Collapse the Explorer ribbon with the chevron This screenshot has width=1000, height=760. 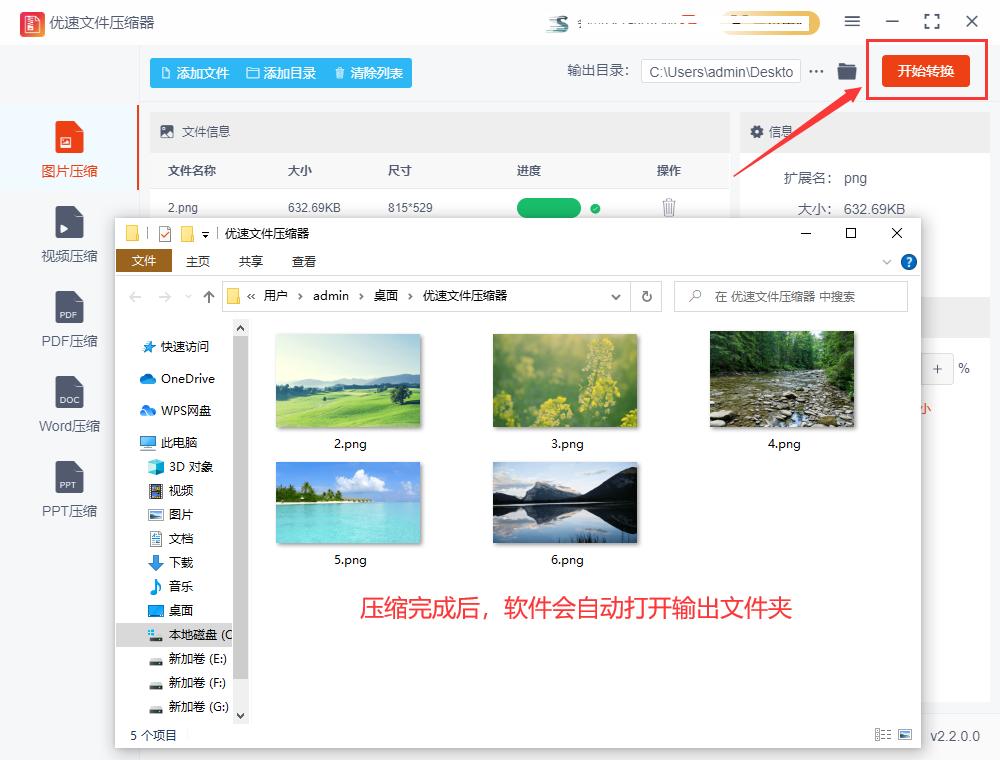pyautogui.click(x=886, y=261)
